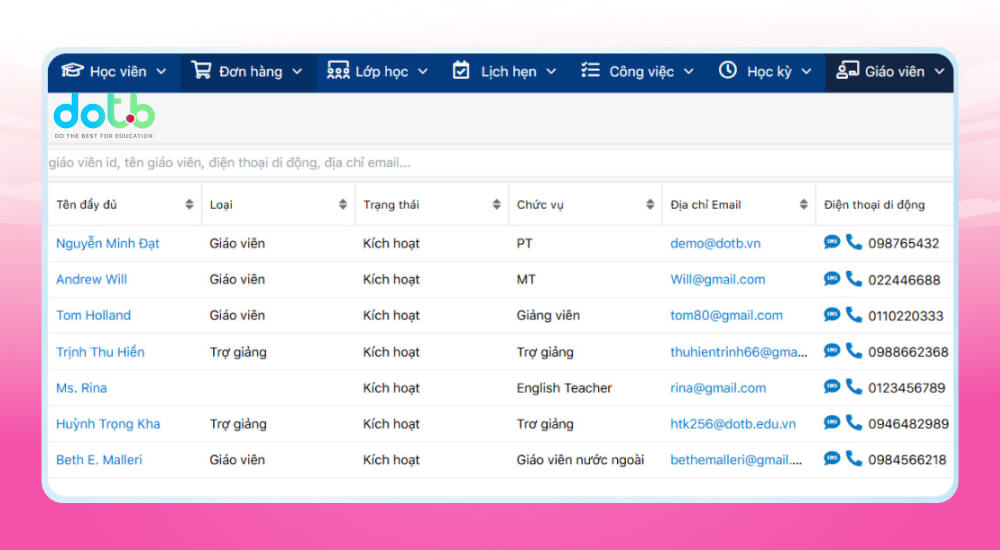This screenshot has width=1000, height=550.
Task: Send SMS to Beth E. Malleri
Action: [832, 458]
